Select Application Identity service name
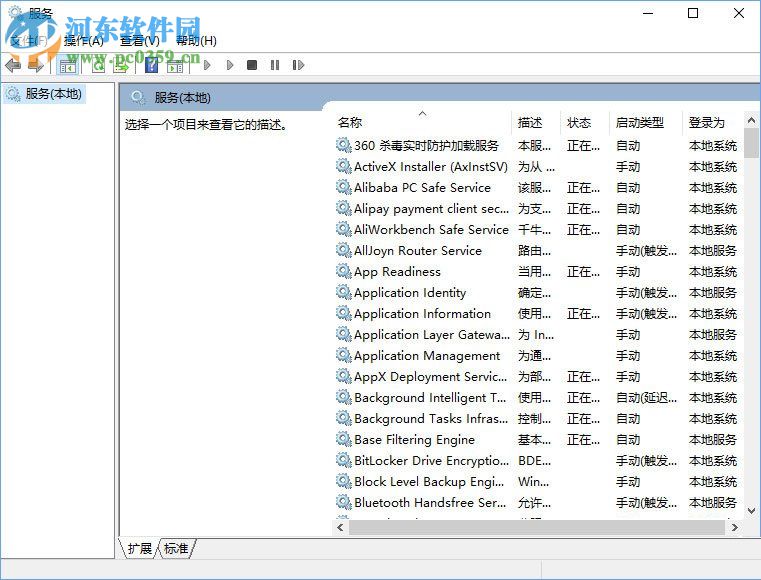761x580 pixels. point(410,293)
